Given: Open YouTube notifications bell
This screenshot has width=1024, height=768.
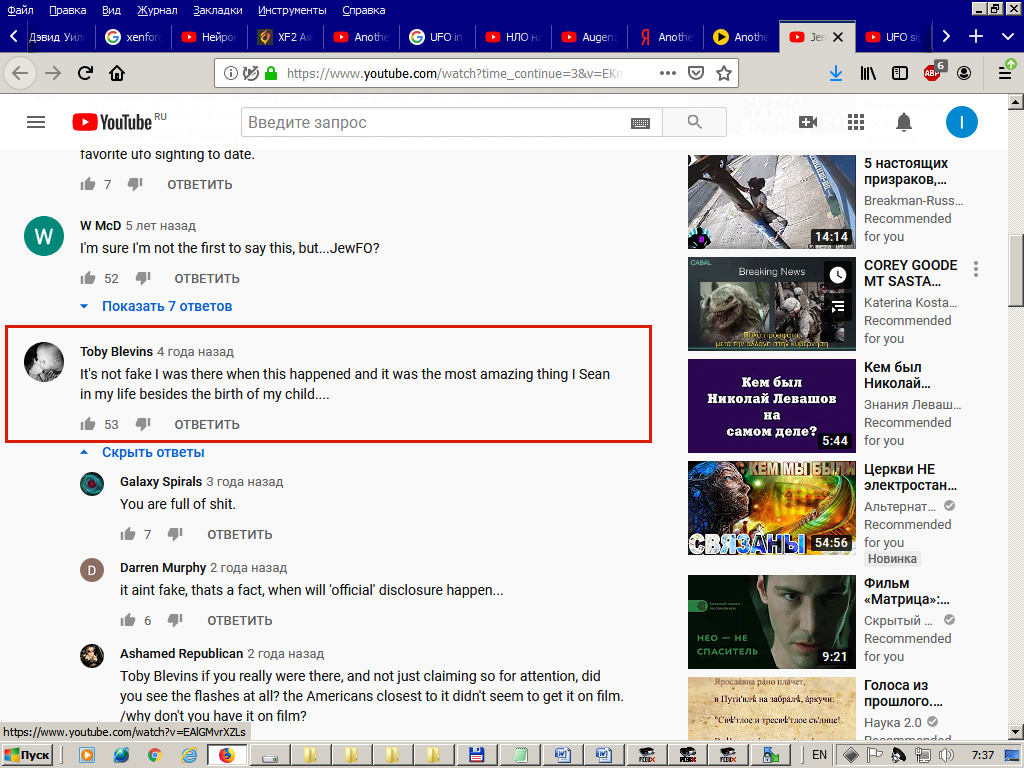Looking at the screenshot, I should (x=904, y=122).
